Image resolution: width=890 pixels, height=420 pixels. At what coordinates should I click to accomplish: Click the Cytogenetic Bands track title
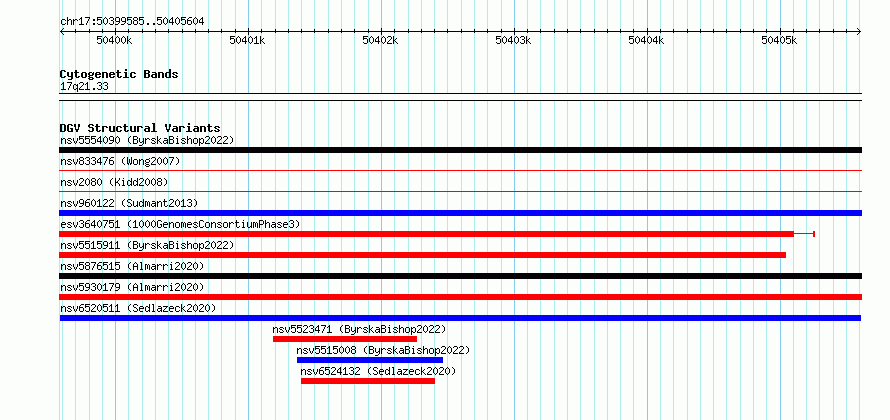point(119,74)
